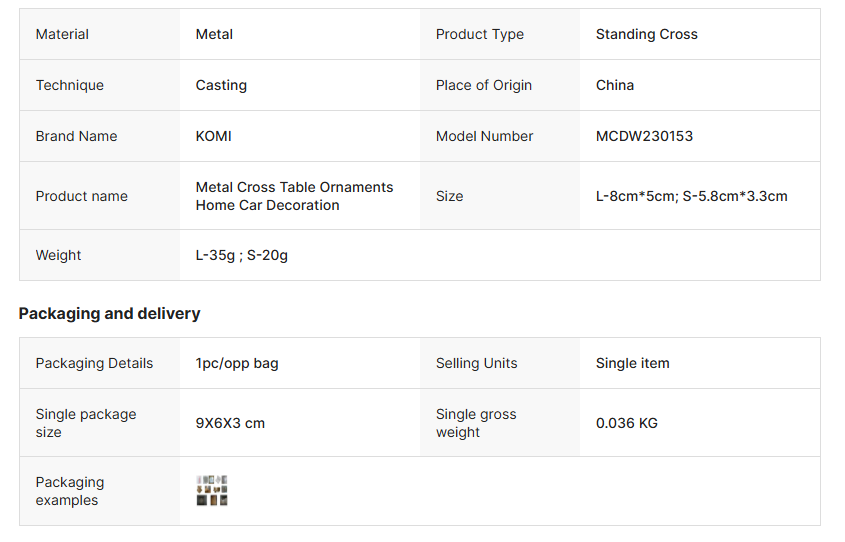This screenshot has width=845, height=542.
Task: Select the weight value "L-35g ; S-20g"
Action: pyautogui.click(x=241, y=255)
